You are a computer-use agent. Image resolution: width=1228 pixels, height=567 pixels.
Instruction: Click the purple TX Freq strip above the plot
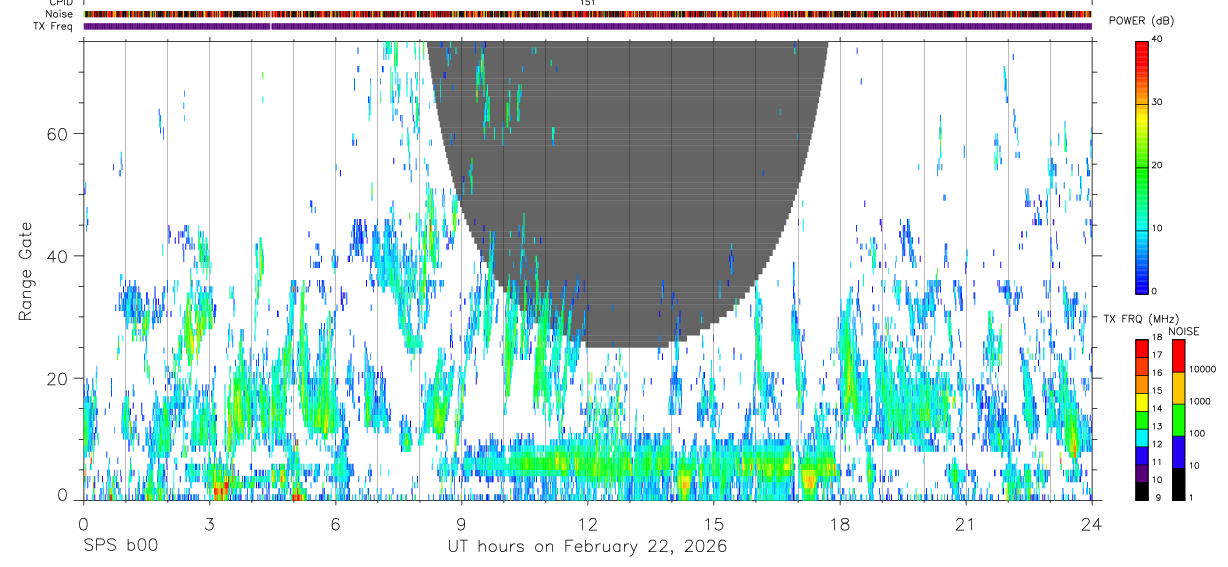[587, 26]
